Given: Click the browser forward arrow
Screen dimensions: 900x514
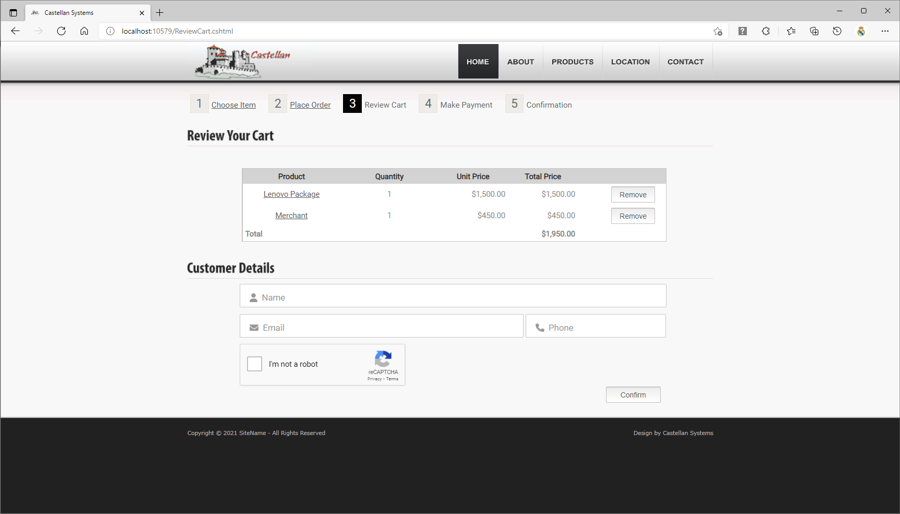Looking at the screenshot, I should tap(38, 31).
